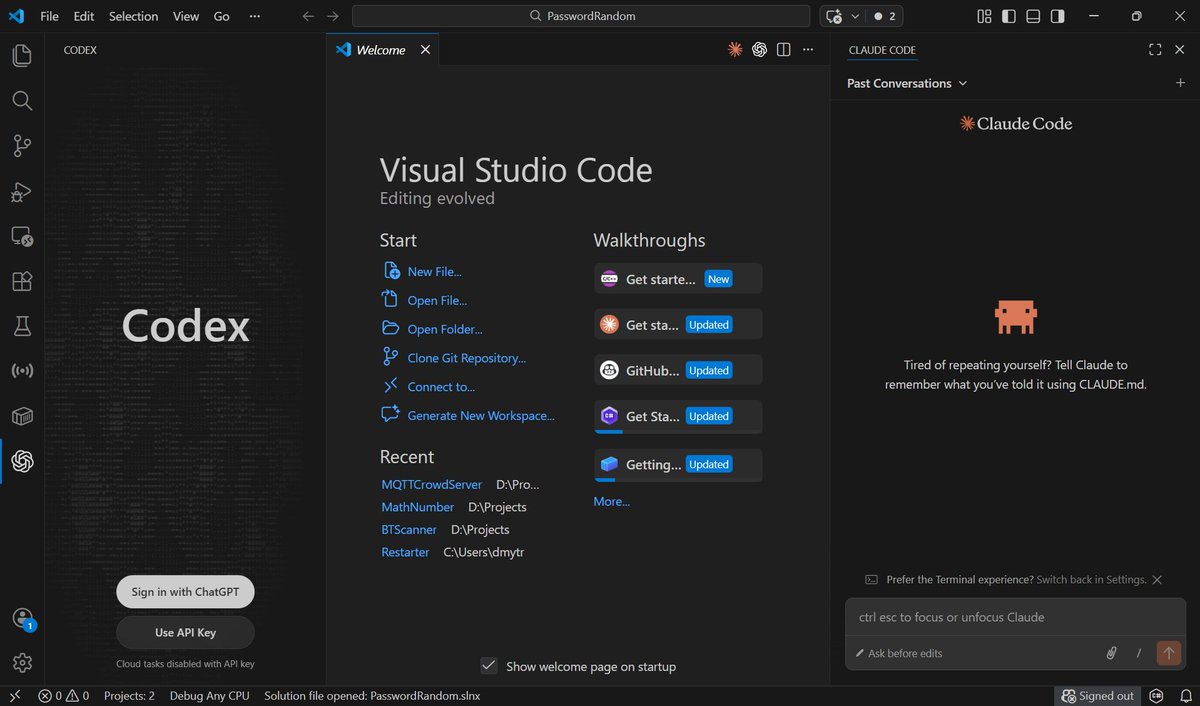Image resolution: width=1200 pixels, height=706 pixels.
Task: Toggle Show welcome page on startup
Action: (x=489, y=666)
